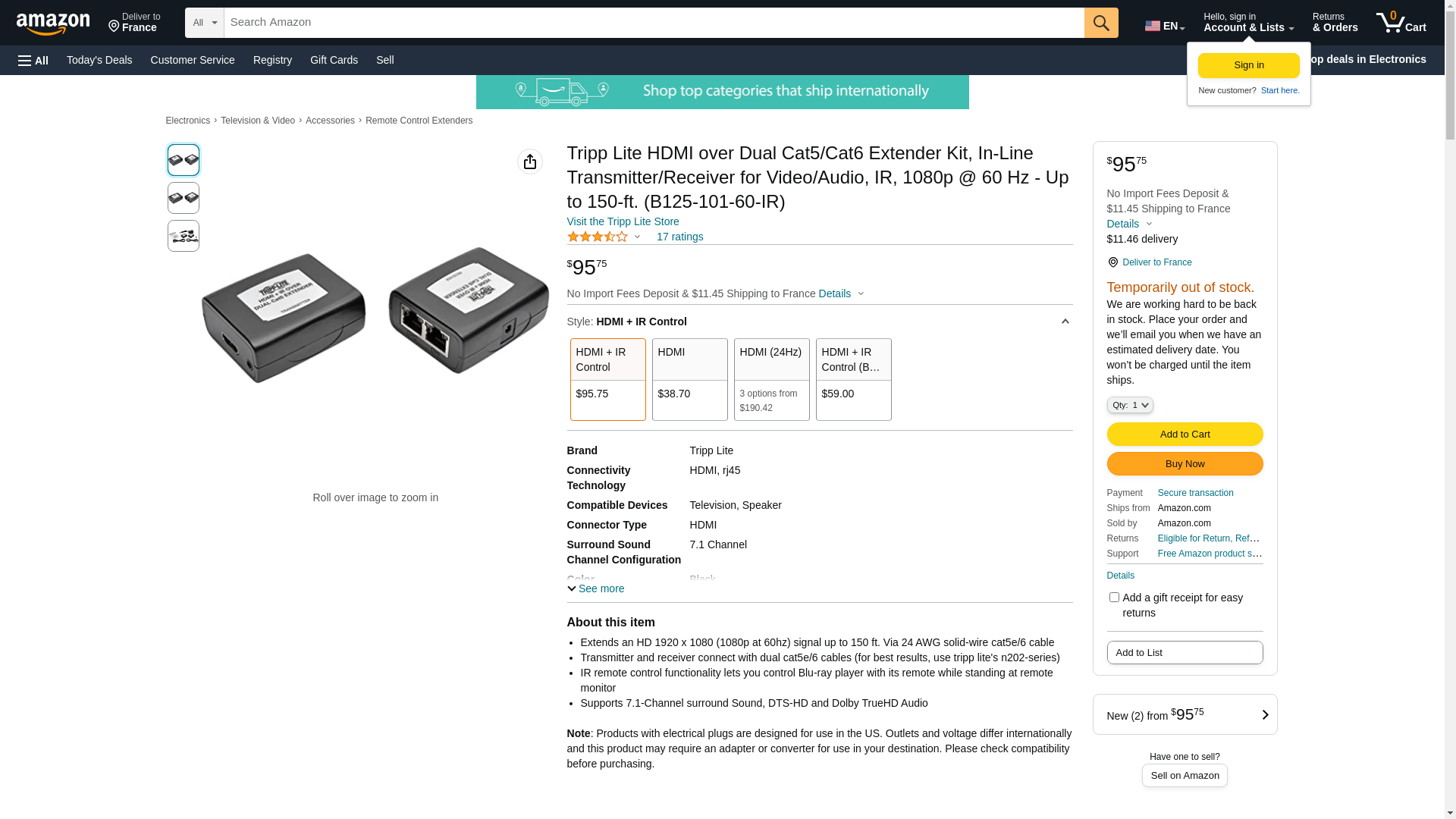Select the third product thumbnail image

coord(184,236)
